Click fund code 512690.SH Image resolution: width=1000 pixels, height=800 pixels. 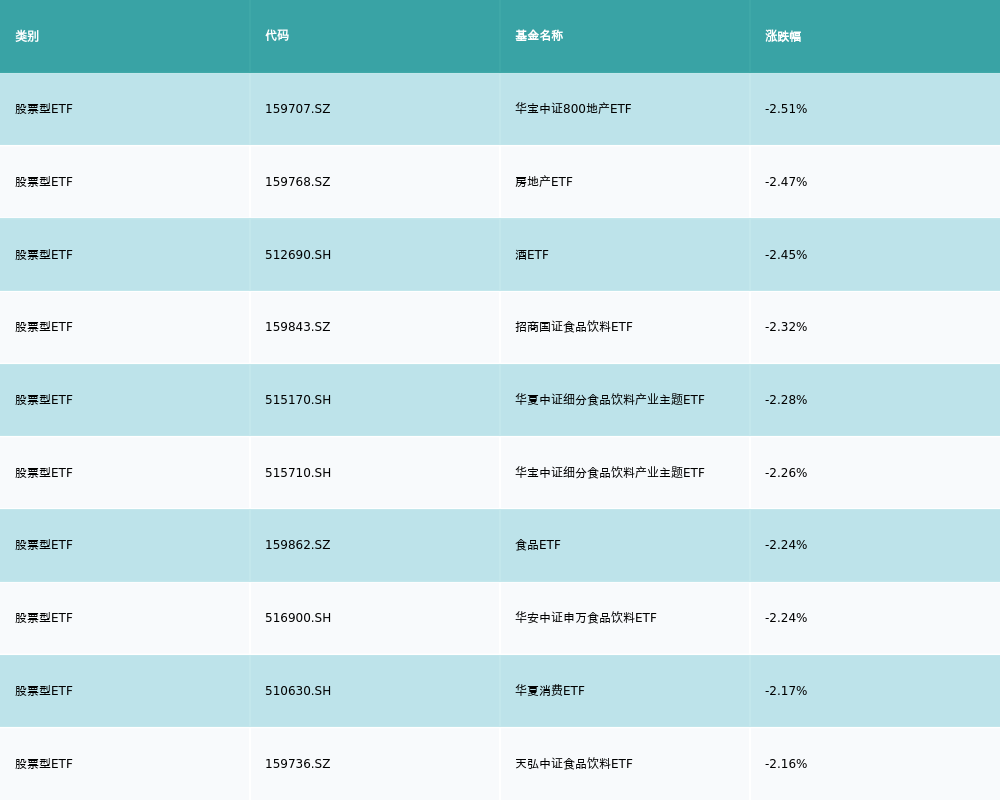[x=298, y=255]
